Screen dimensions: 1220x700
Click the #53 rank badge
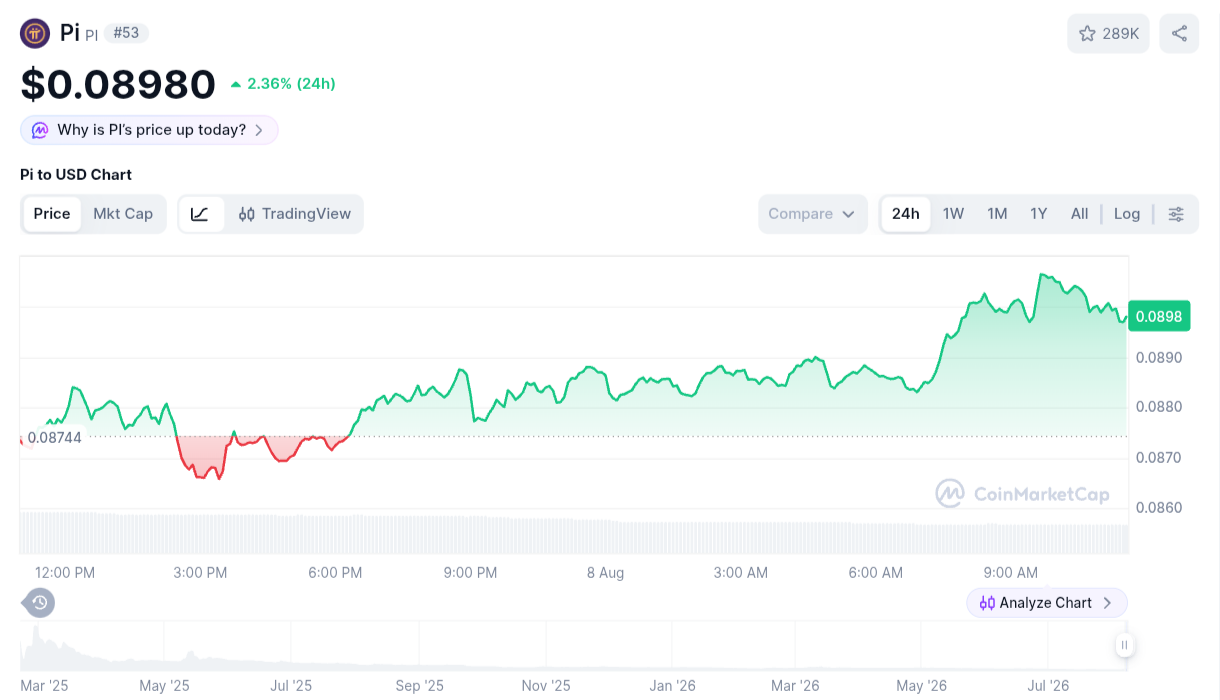pyautogui.click(x=126, y=33)
